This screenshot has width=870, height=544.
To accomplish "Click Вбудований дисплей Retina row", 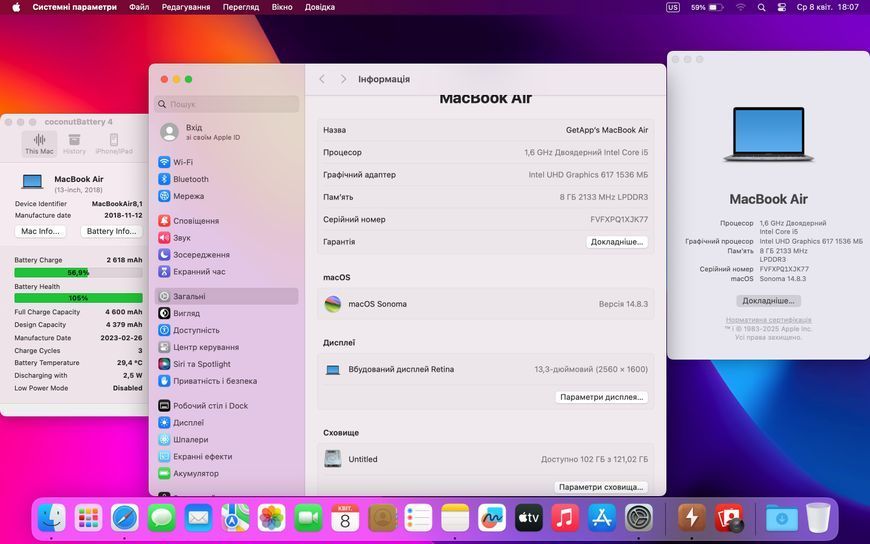I will click(x=485, y=369).
